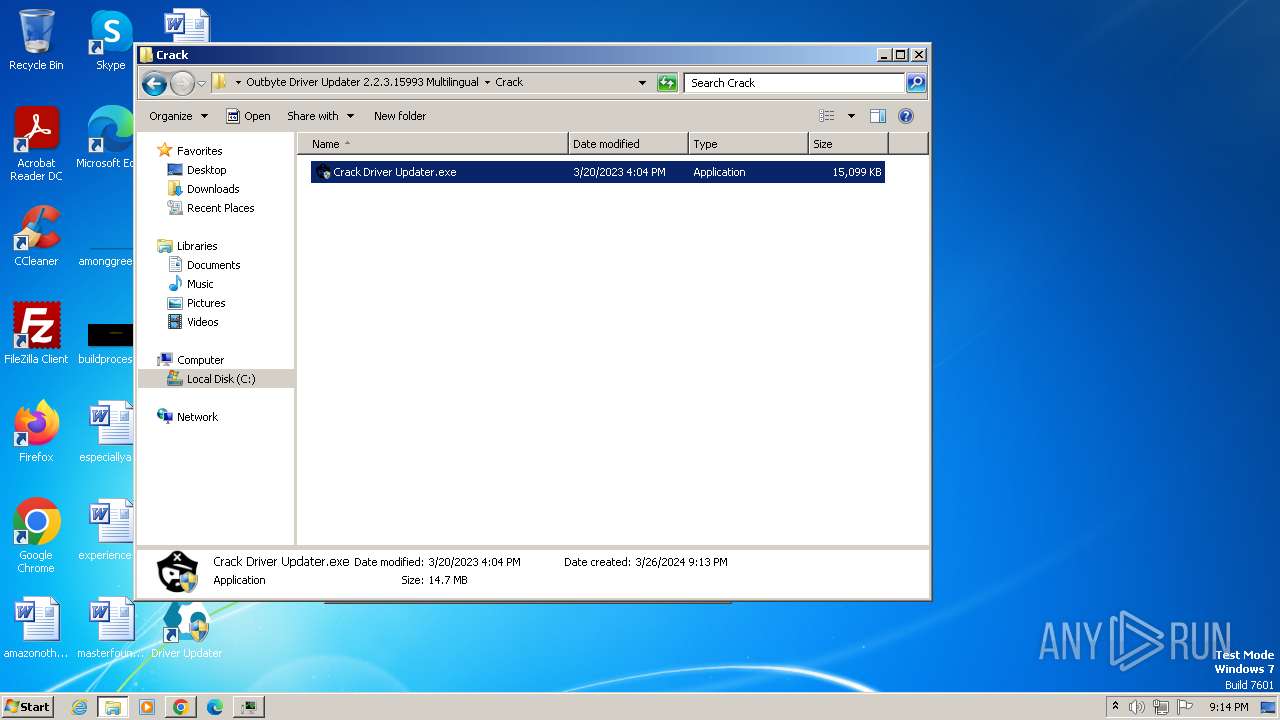Go back with the Explorer Back arrow
Viewport: 1280px width, 720px height.
point(154,83)
